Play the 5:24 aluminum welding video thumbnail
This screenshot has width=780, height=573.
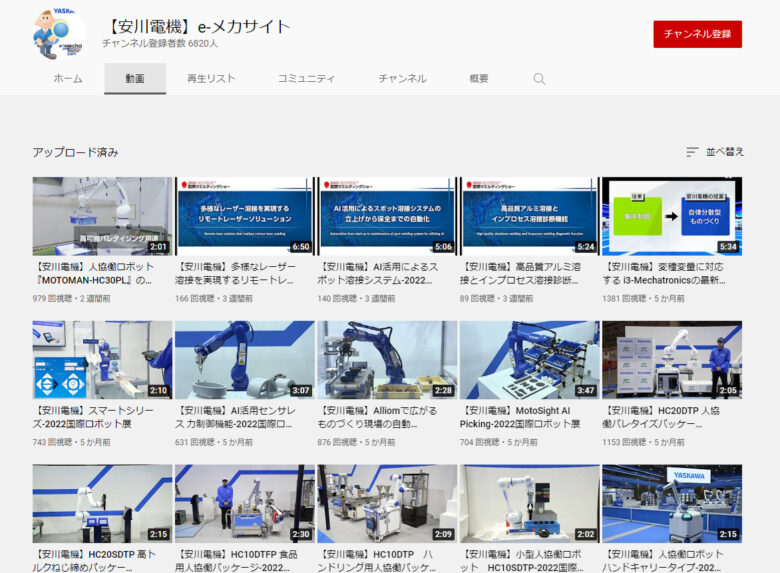coord(529,216)
